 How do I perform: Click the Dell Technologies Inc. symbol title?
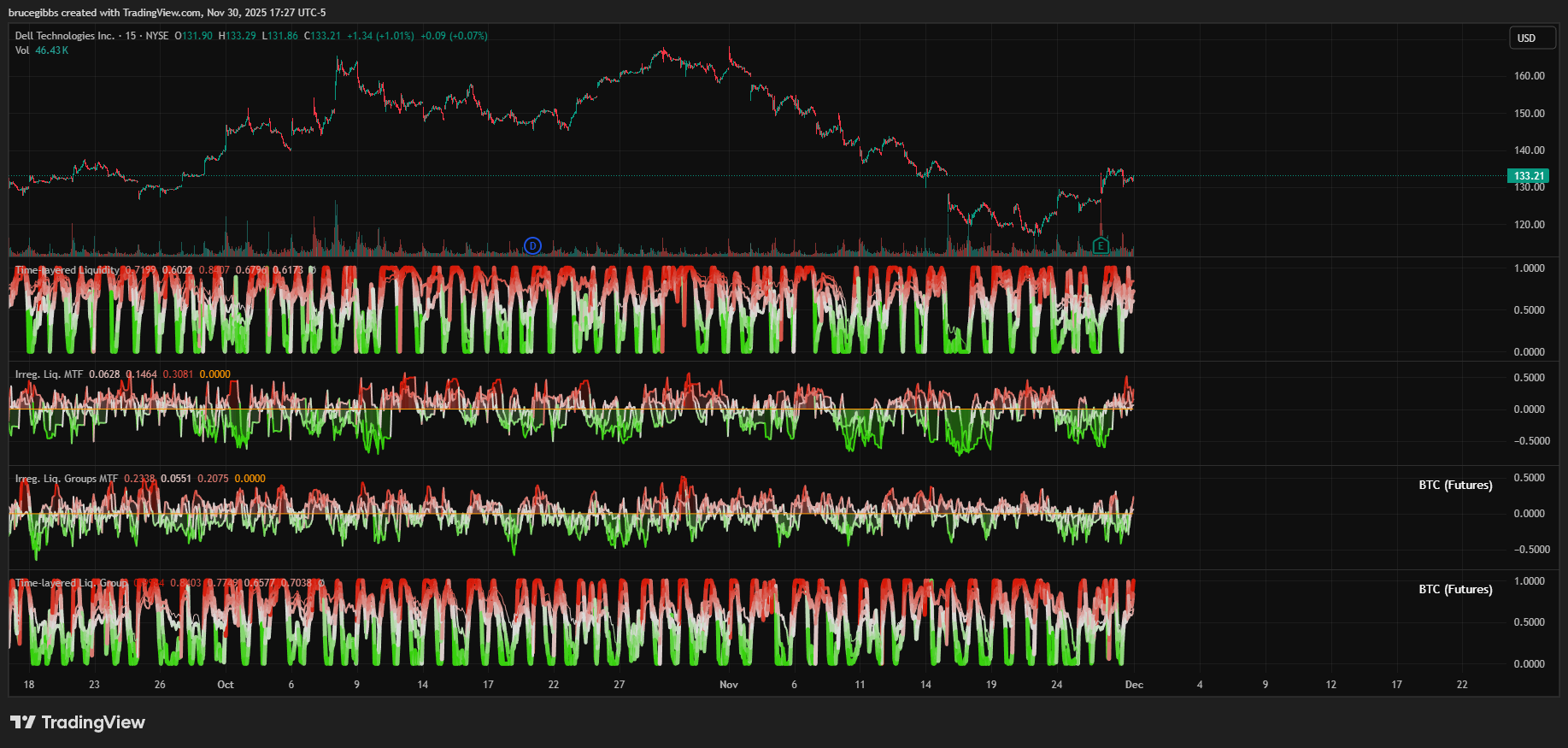[64, 36]
